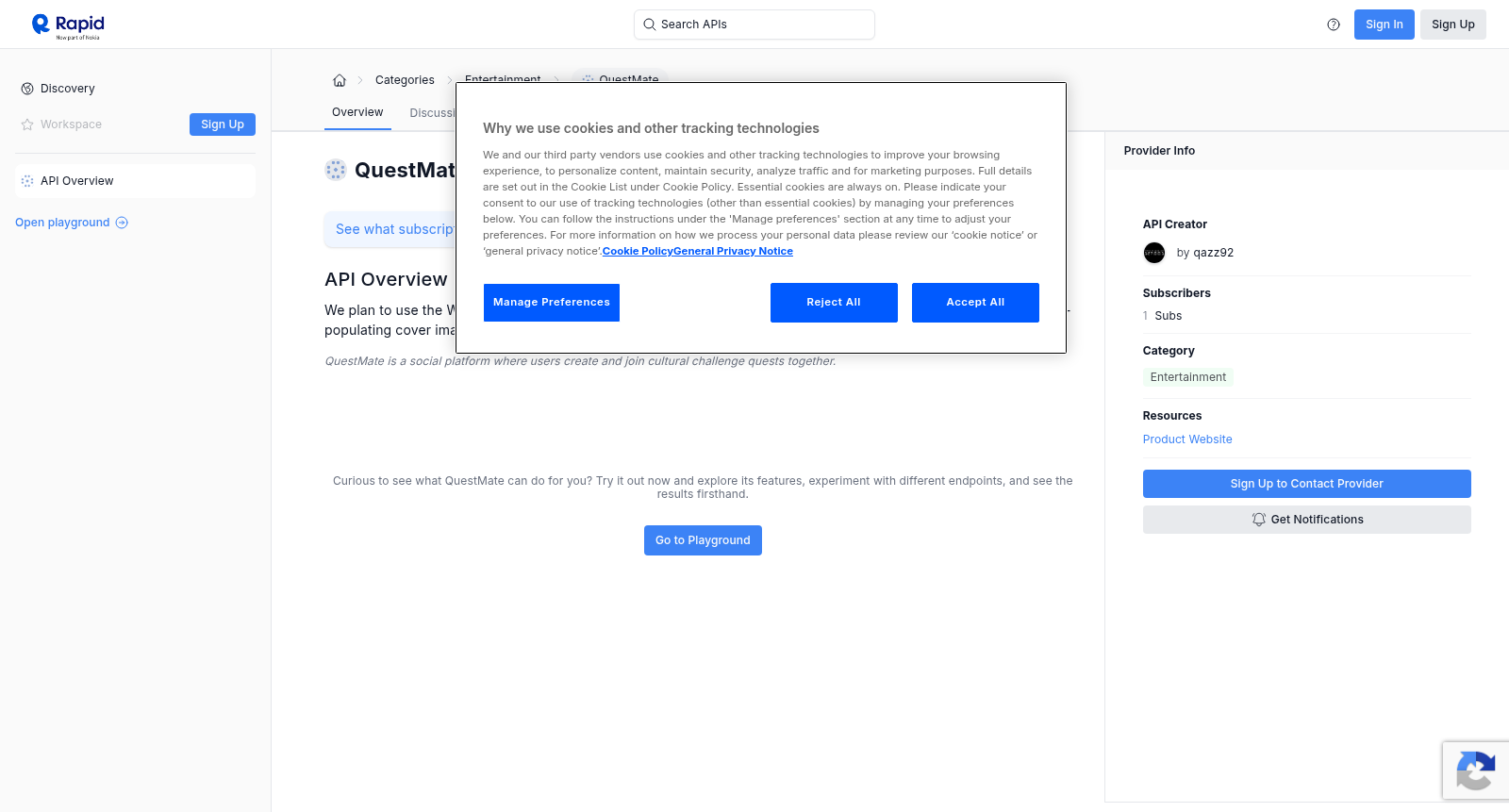
Task: Open the Product Website link
Action: [x=1187, y=439]
